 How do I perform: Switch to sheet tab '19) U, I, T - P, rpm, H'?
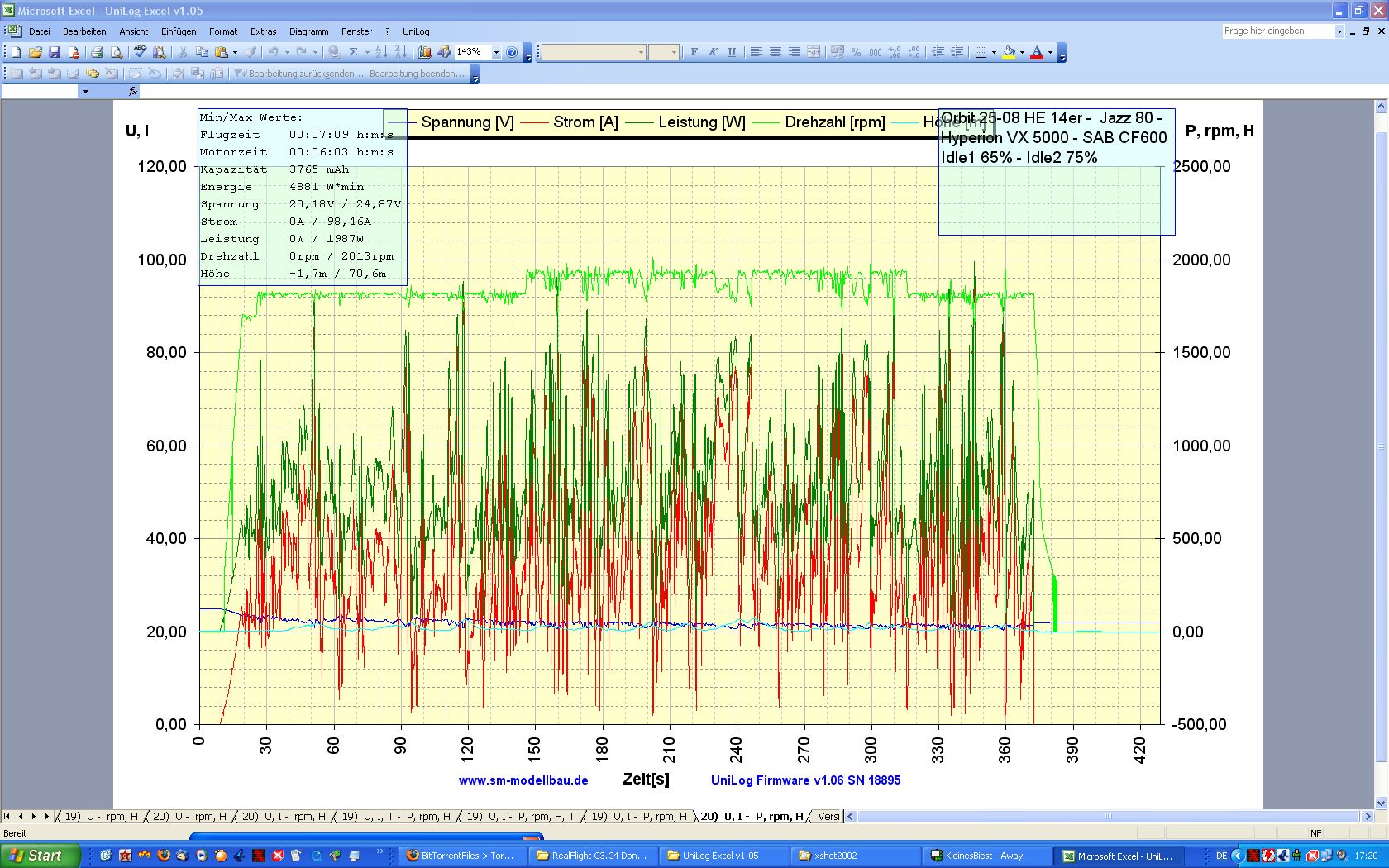pos(396,817)
